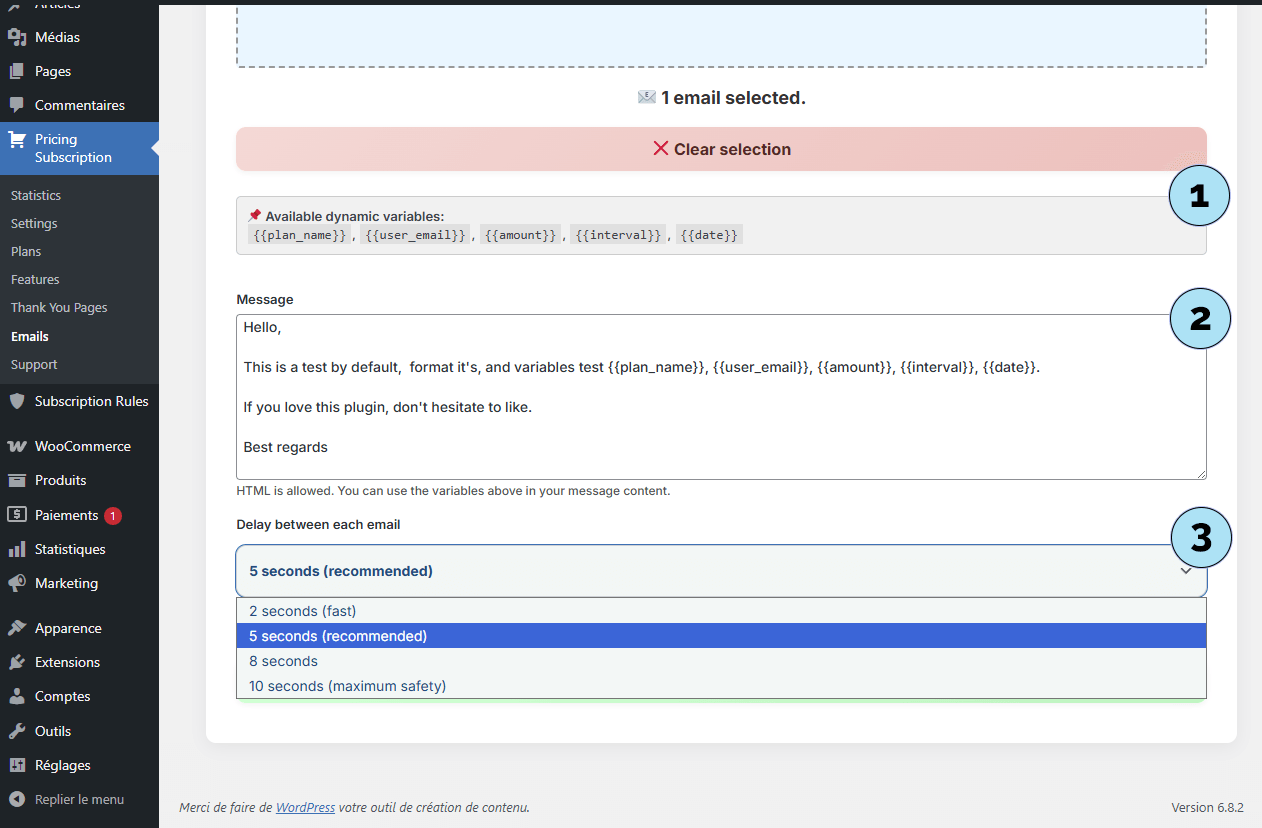Pick the 8 seconds delay option

(284, 661)
